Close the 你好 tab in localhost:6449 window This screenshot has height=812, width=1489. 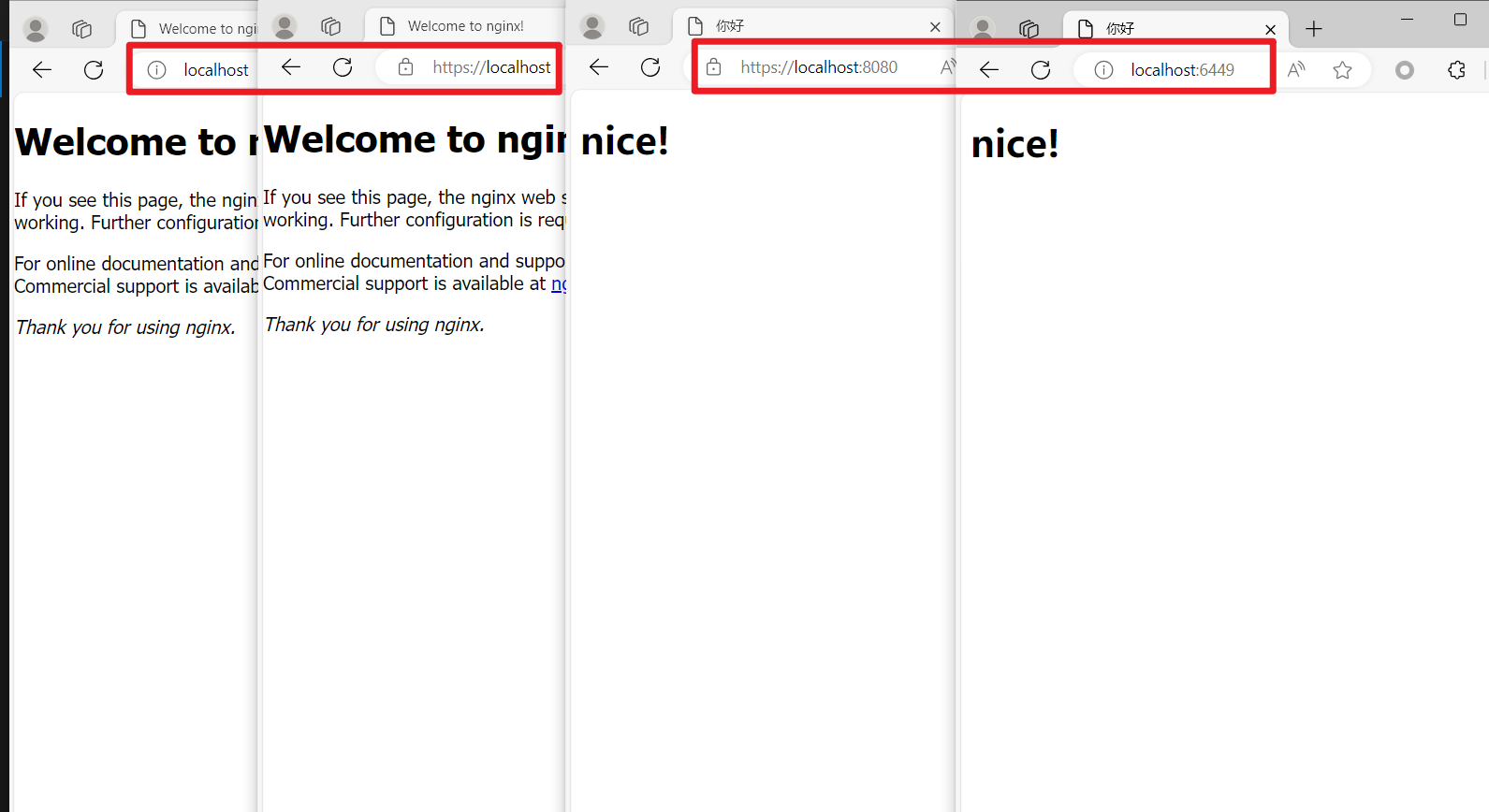(1270, 30)
